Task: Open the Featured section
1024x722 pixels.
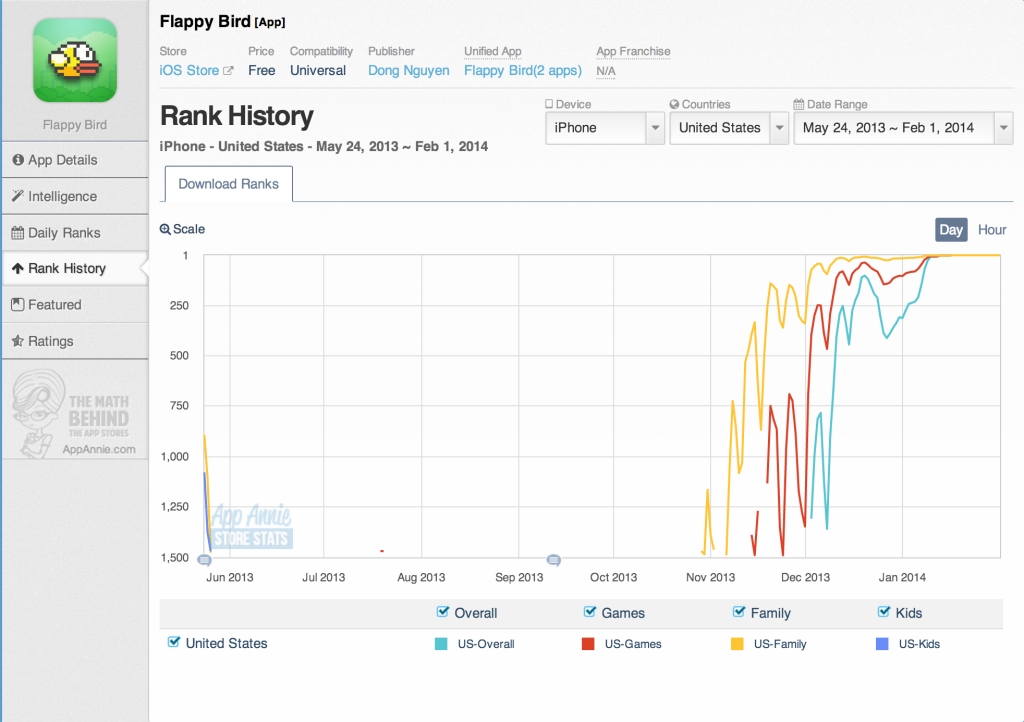Action: pos(75,305)
